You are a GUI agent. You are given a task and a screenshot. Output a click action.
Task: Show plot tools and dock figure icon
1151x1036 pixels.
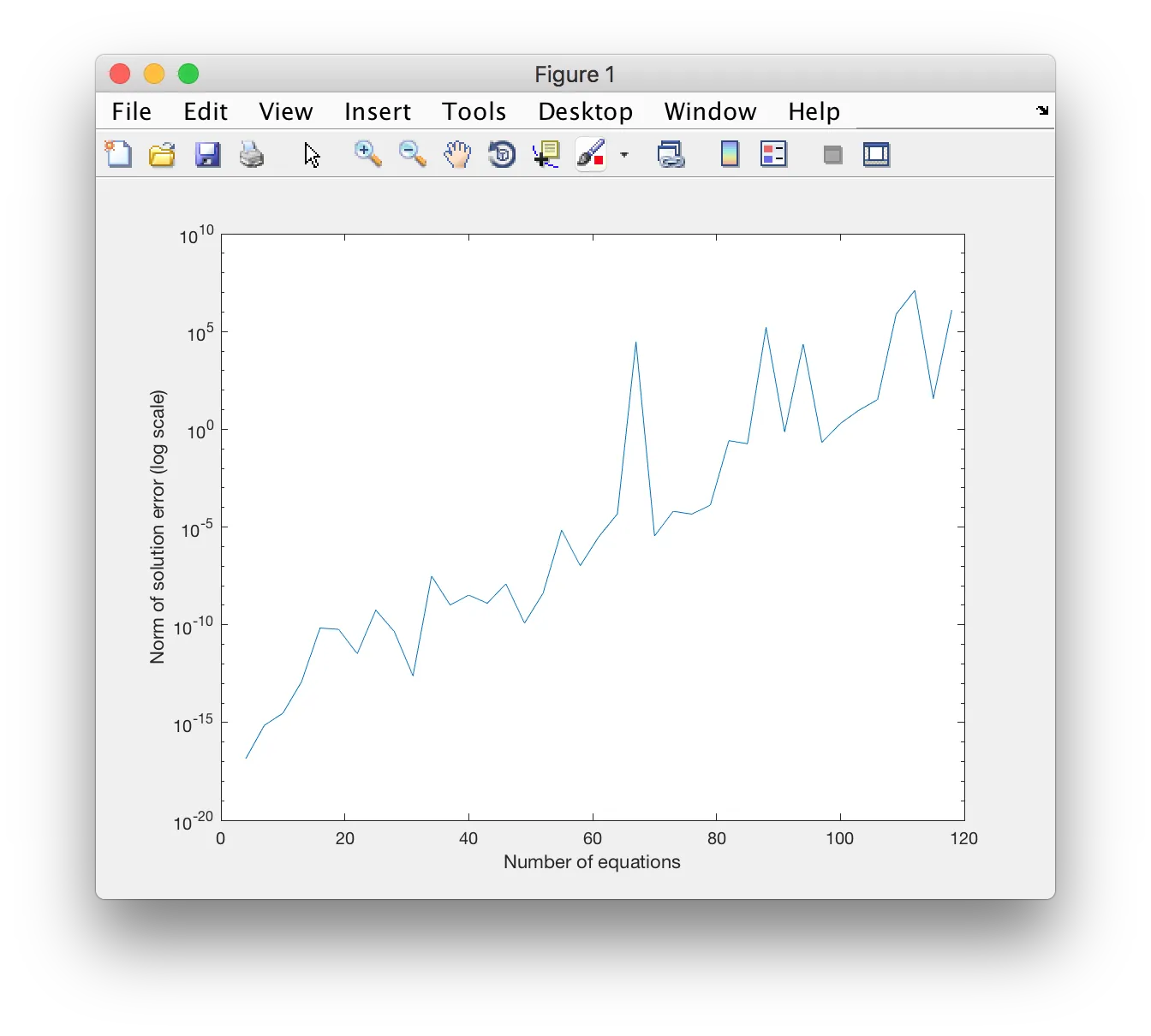click(x=876, y=155)
